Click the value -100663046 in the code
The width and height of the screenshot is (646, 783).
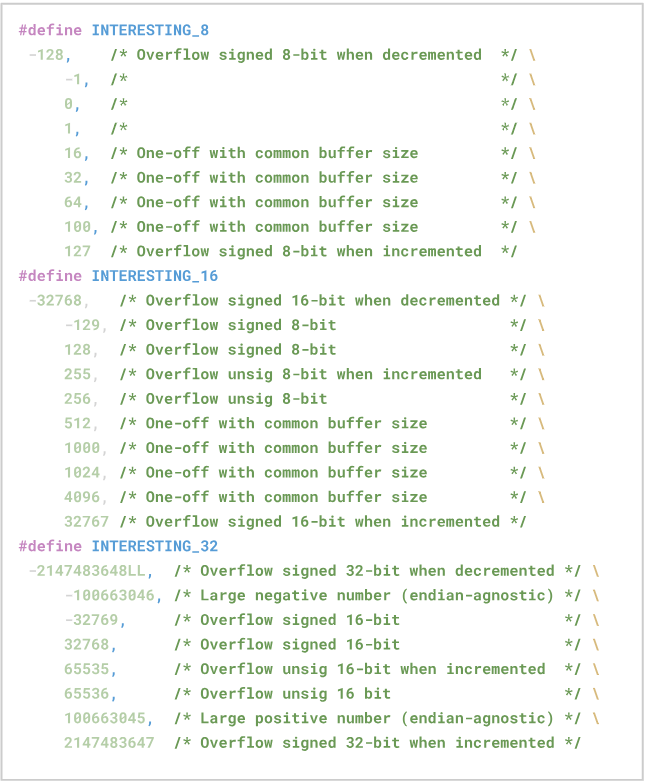pos(109,595)
